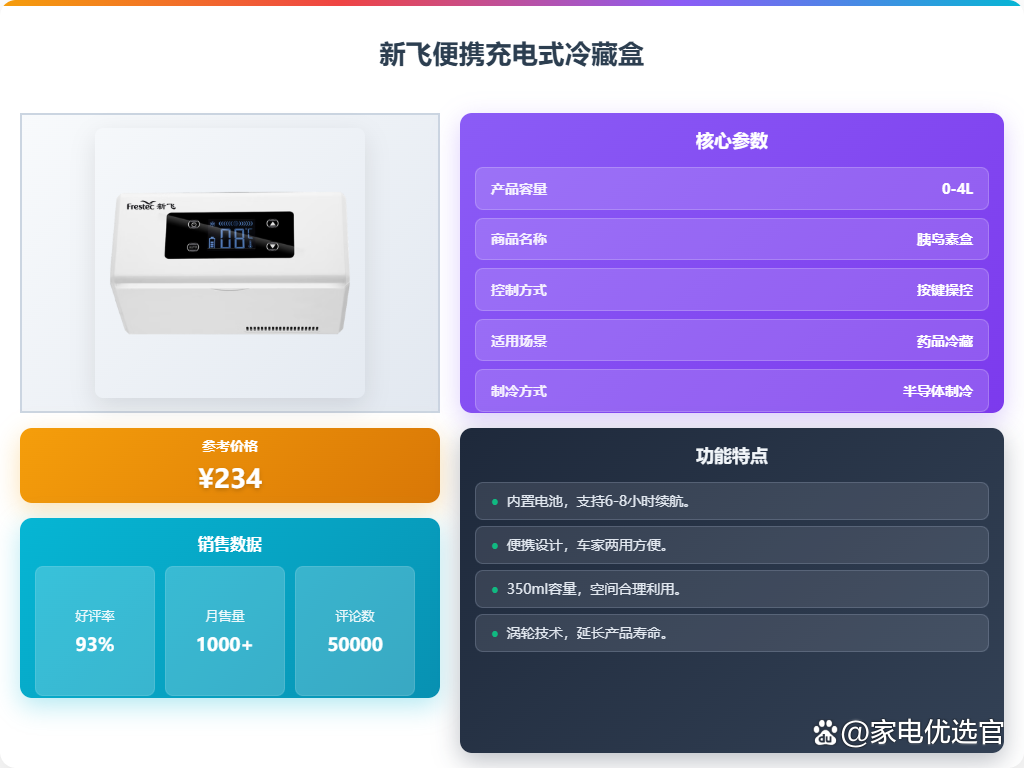The image size is (1024, 768).
Task: Click the 功能特点 section heading
Action: 731,456
